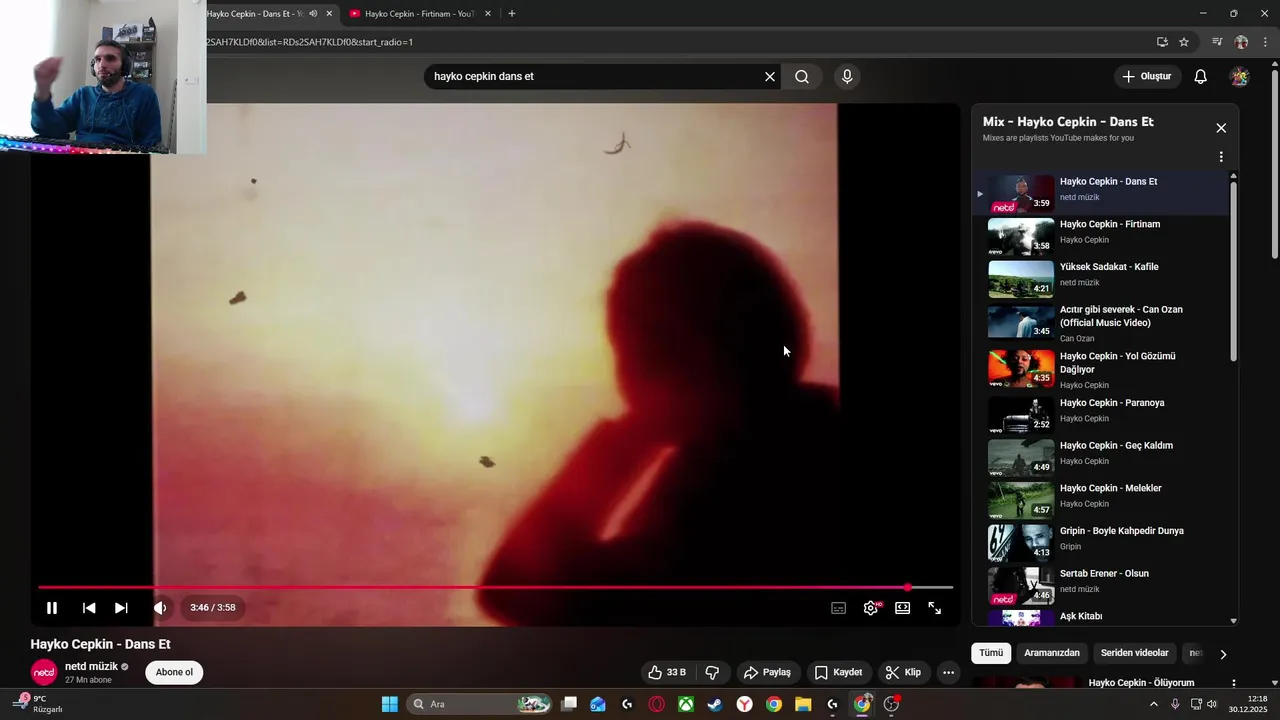Show more filter chips with the right chevron
This screenshot has width=1280, height=720.
click(x=1222, y=654)
